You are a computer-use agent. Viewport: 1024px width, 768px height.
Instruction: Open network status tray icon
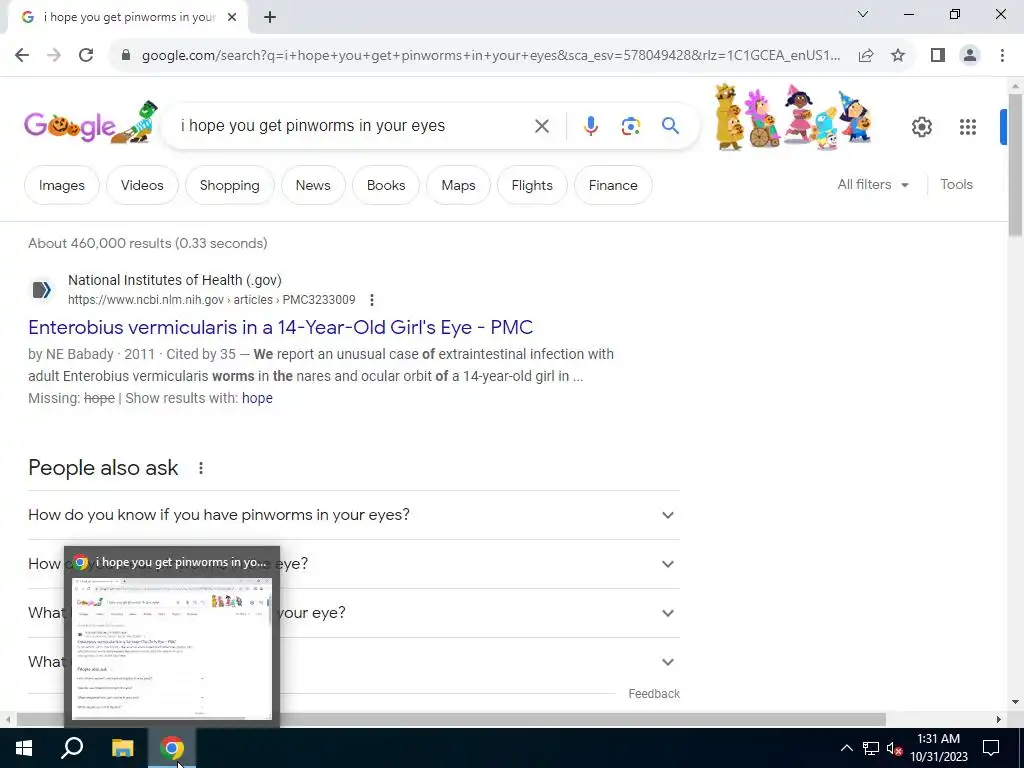point(871,748)
